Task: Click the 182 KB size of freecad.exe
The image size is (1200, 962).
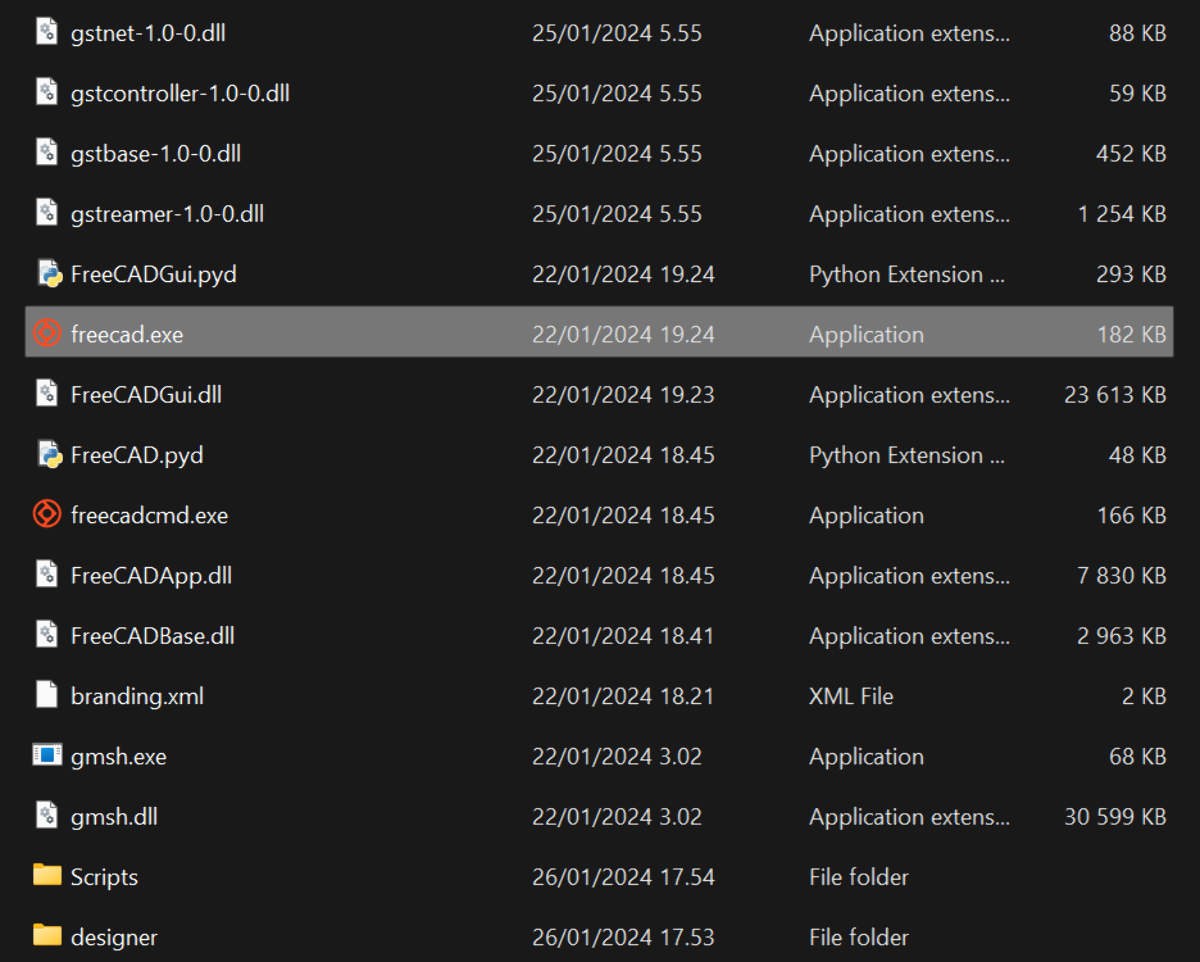Action: point(1131,335)
